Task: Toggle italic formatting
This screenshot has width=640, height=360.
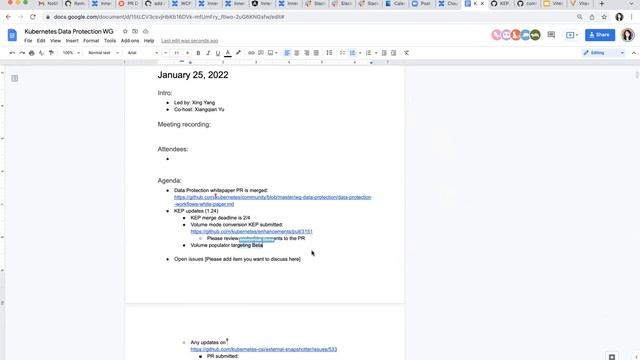Action: 208,53
